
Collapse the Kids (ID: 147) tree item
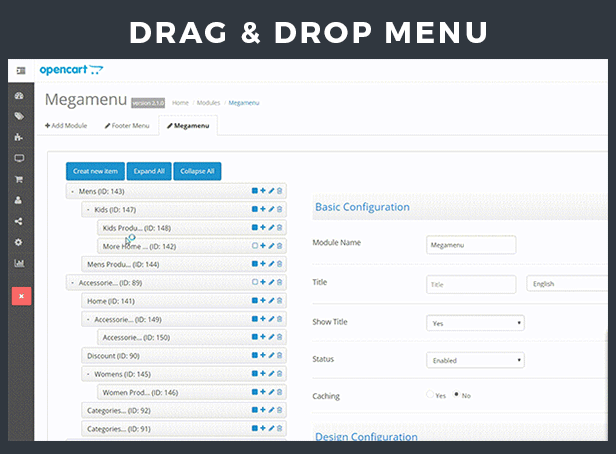pyautogui.click(x=88, y=210)
